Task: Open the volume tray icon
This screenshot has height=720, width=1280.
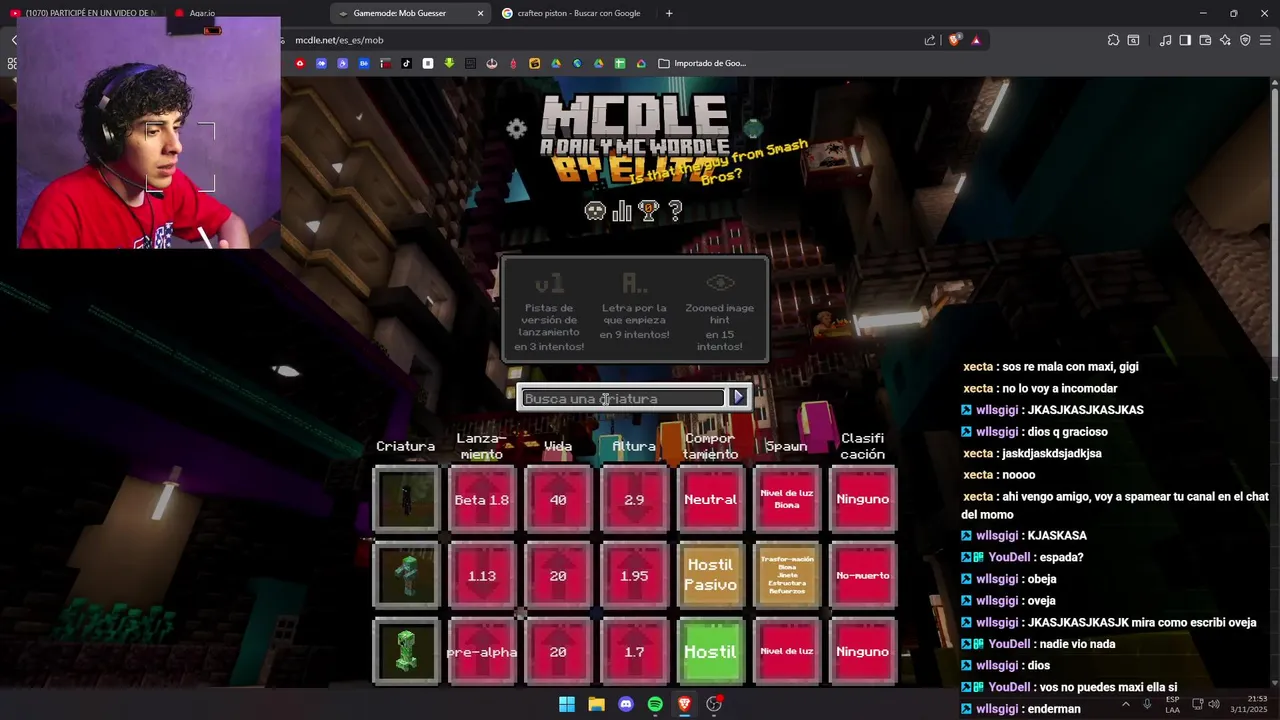Action: tap(1214, 704)
